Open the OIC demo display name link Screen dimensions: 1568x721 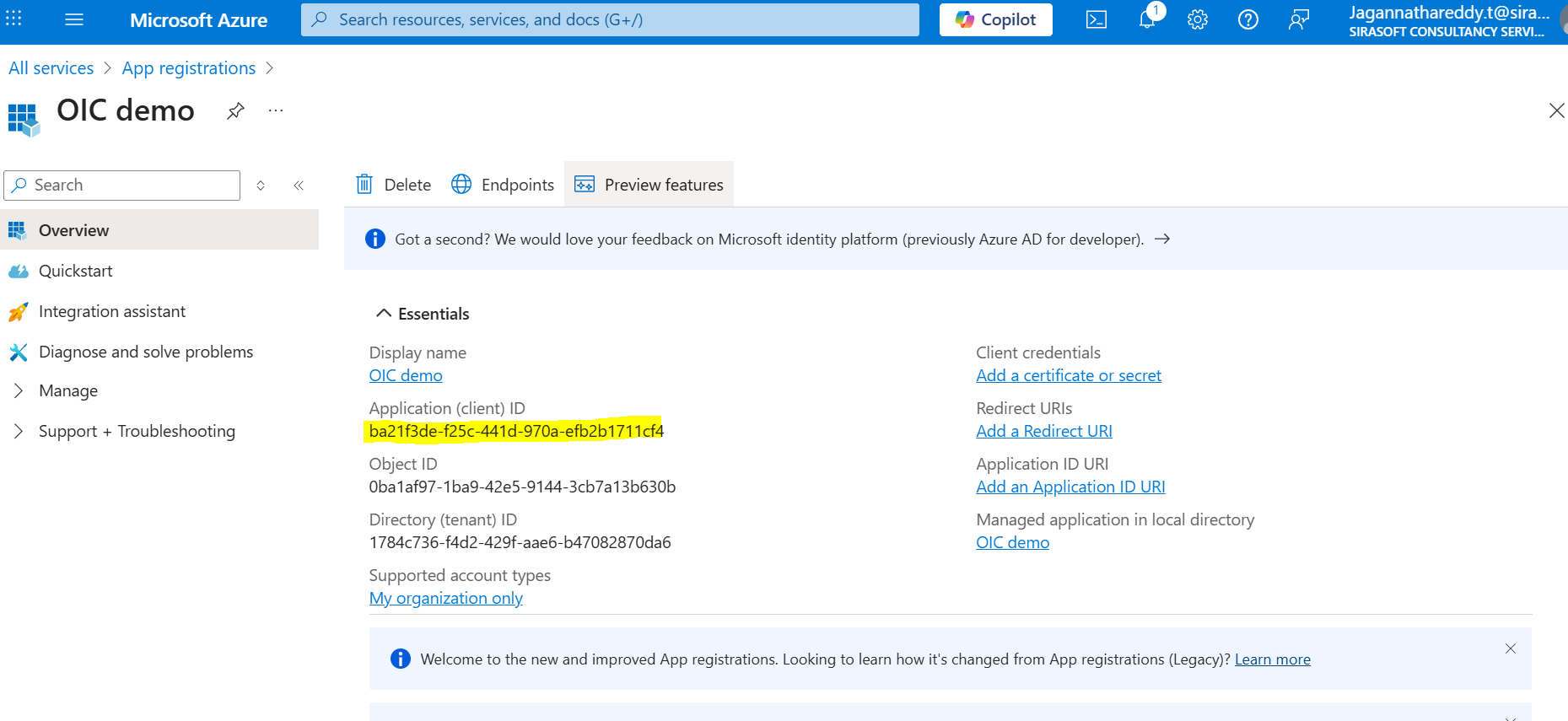[406, 375]
